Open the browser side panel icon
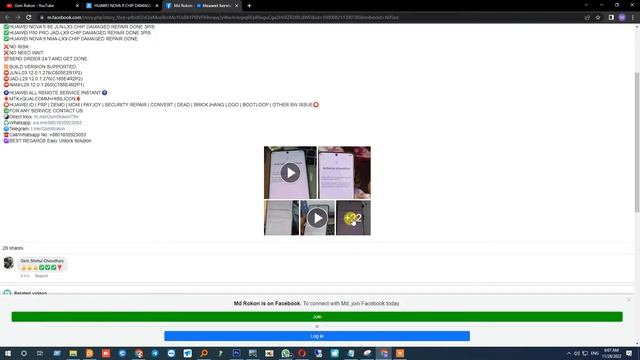 coord(611,18)
